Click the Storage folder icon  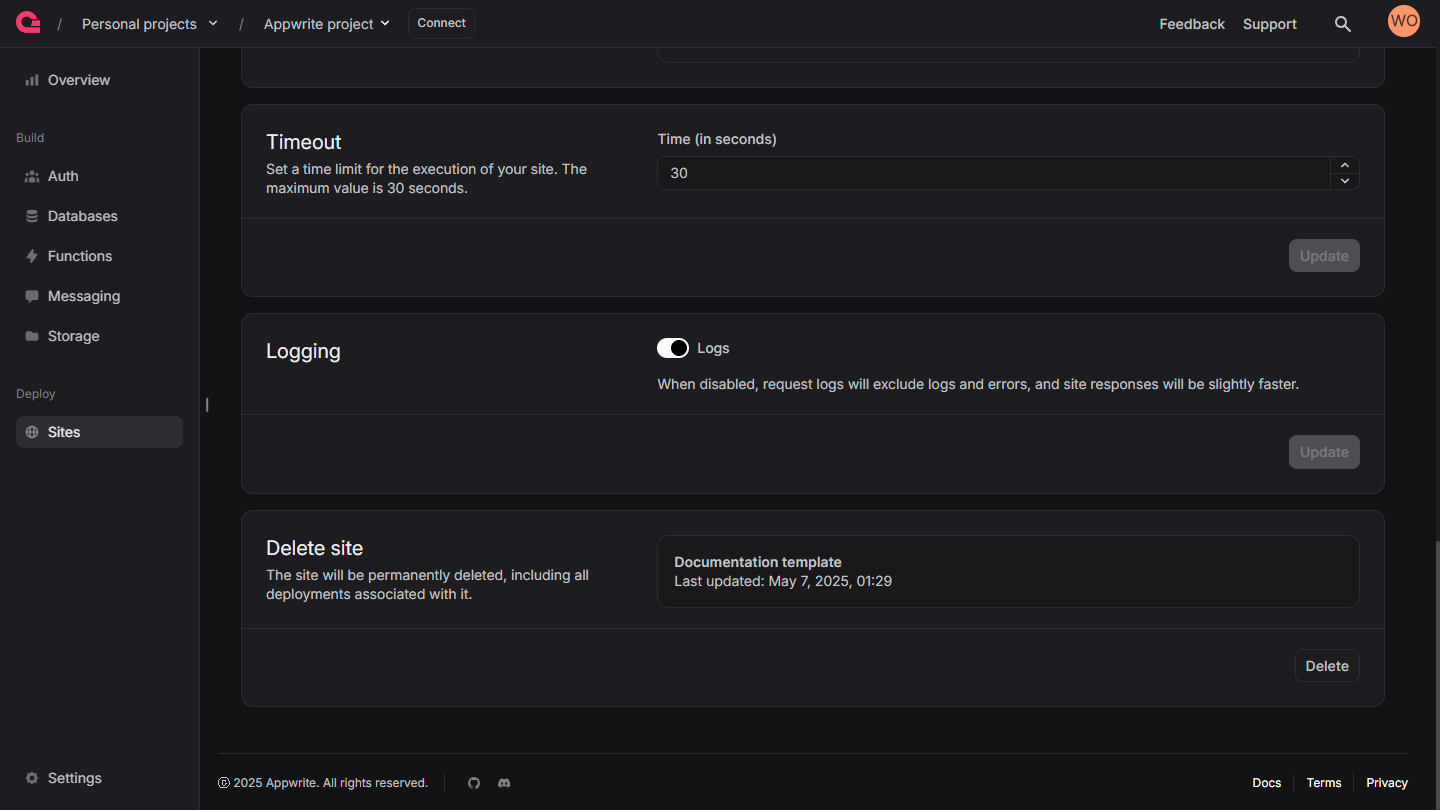[32, 336]
